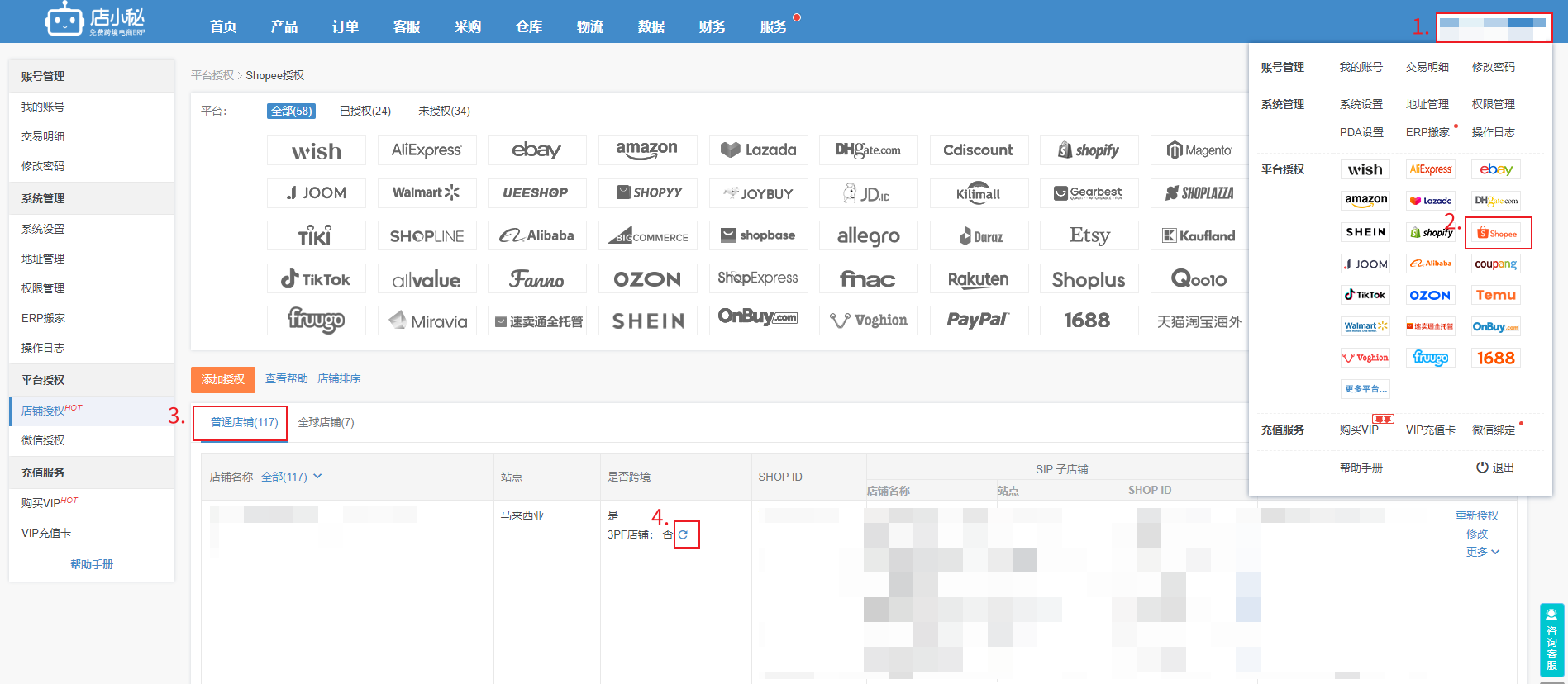Select the Lazada platform tile
1568x684 pixels.
pos(758,150)
